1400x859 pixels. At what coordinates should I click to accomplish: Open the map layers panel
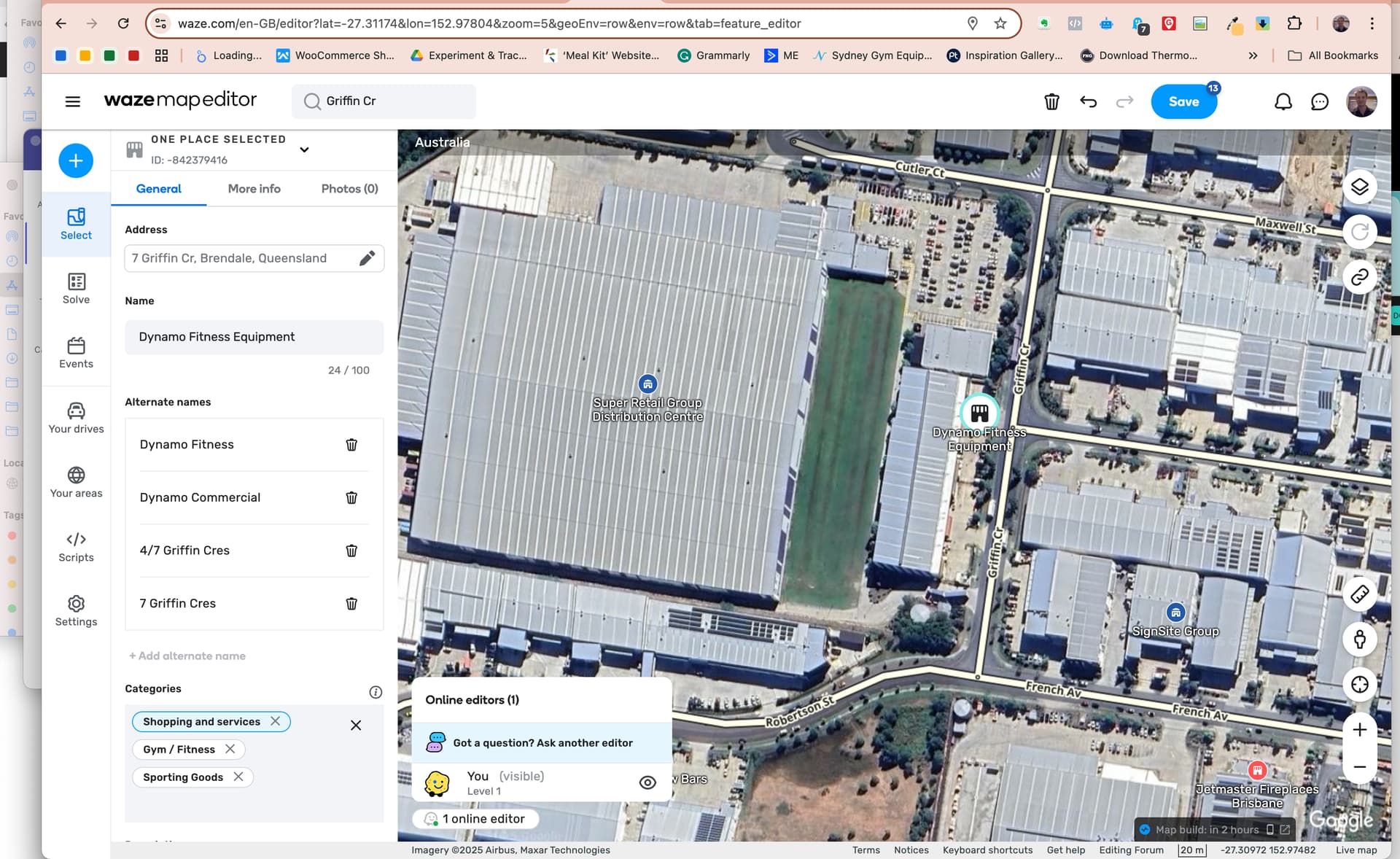coord(1359,187)
